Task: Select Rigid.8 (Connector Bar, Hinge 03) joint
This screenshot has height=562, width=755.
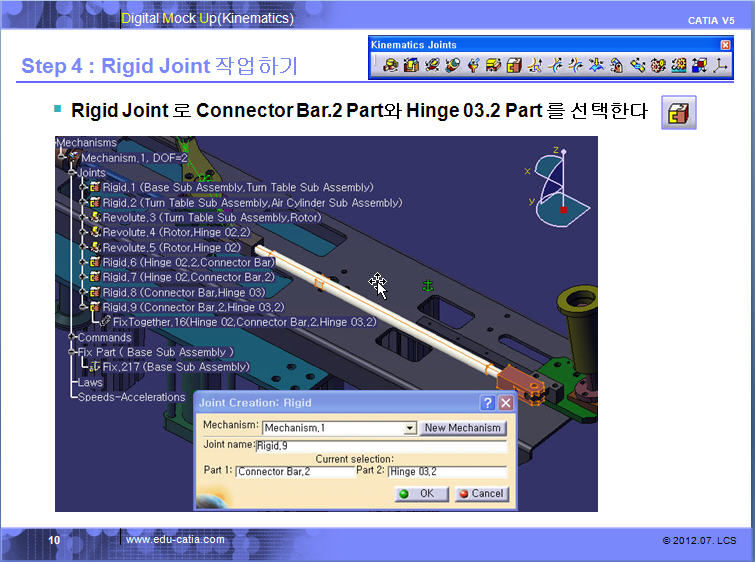Action: tap(184, 292)
